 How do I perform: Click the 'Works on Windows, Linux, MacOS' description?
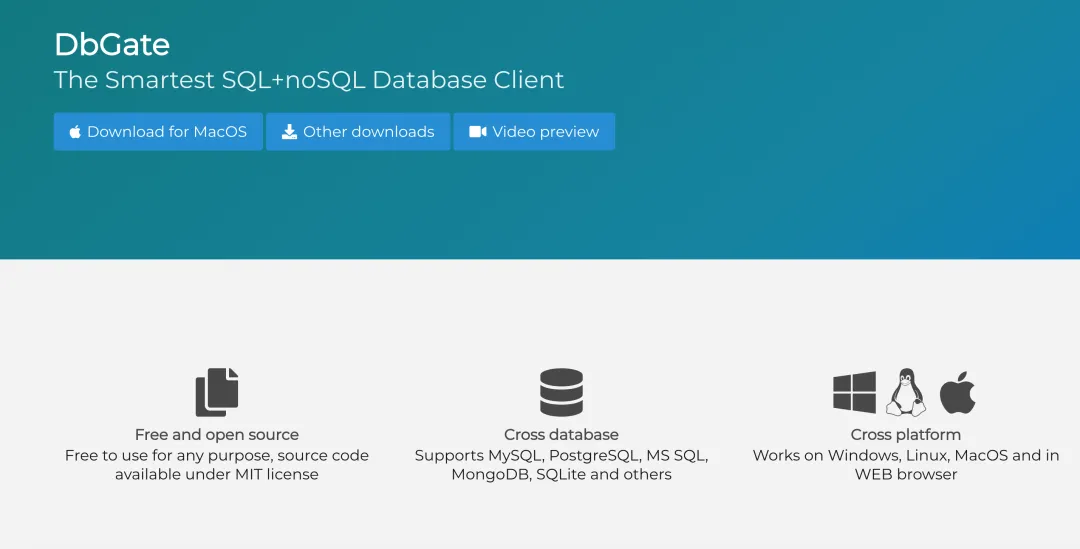(x=906, y=455)
